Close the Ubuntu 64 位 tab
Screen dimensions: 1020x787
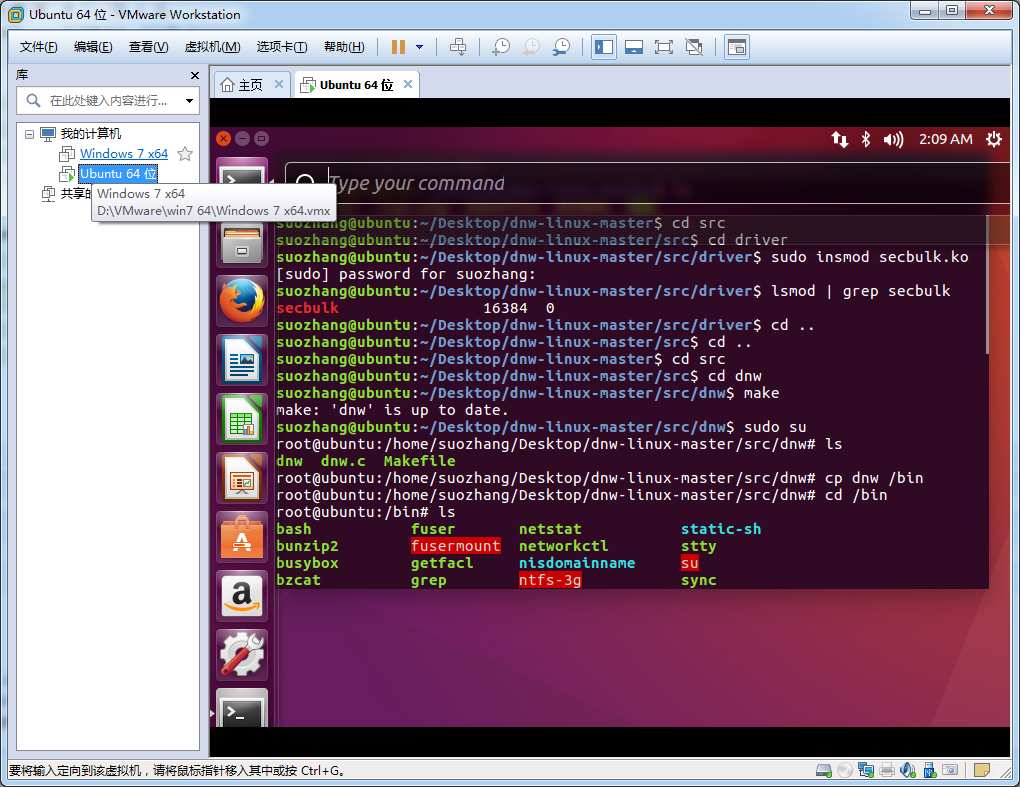(407, 85)
